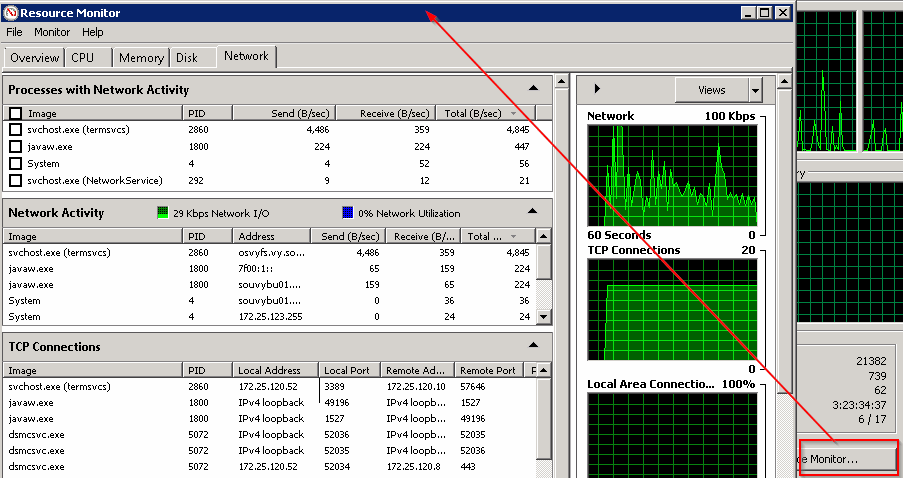
Task: Hide the graphs pane with arrow
Action: (597, 89)
